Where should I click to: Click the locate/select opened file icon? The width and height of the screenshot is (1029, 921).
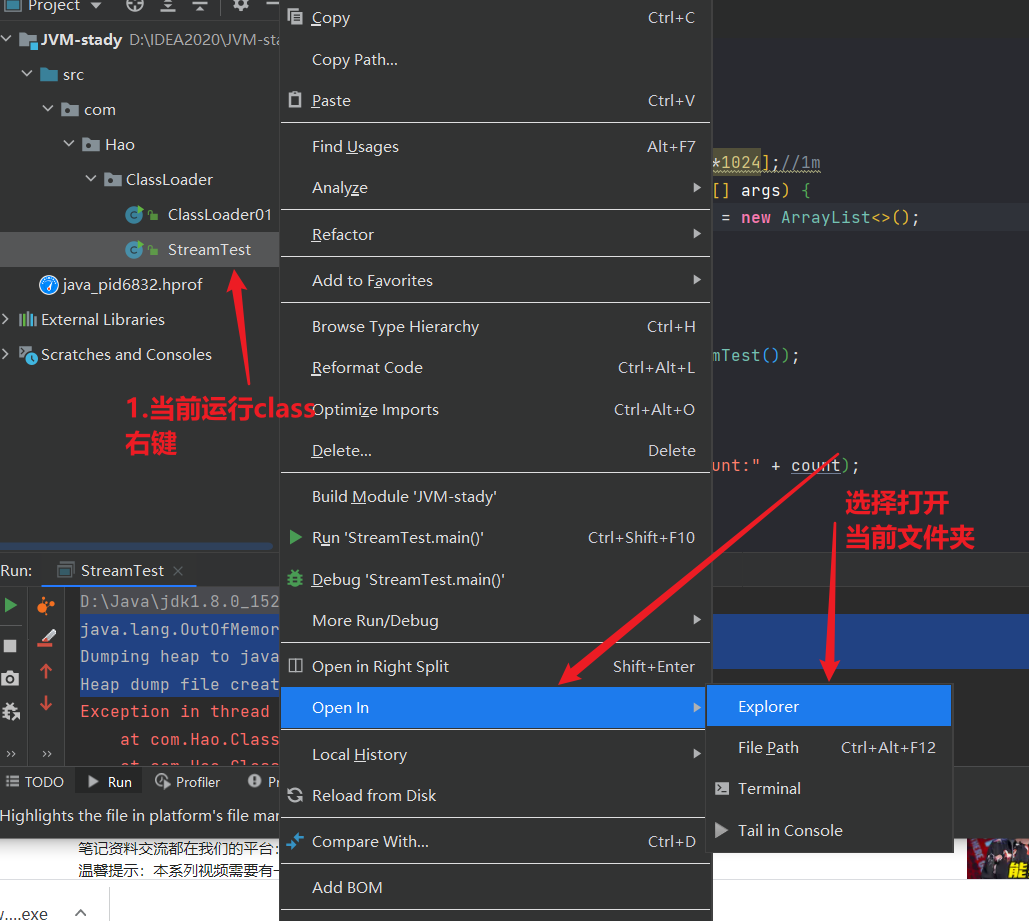click(135, 6)
